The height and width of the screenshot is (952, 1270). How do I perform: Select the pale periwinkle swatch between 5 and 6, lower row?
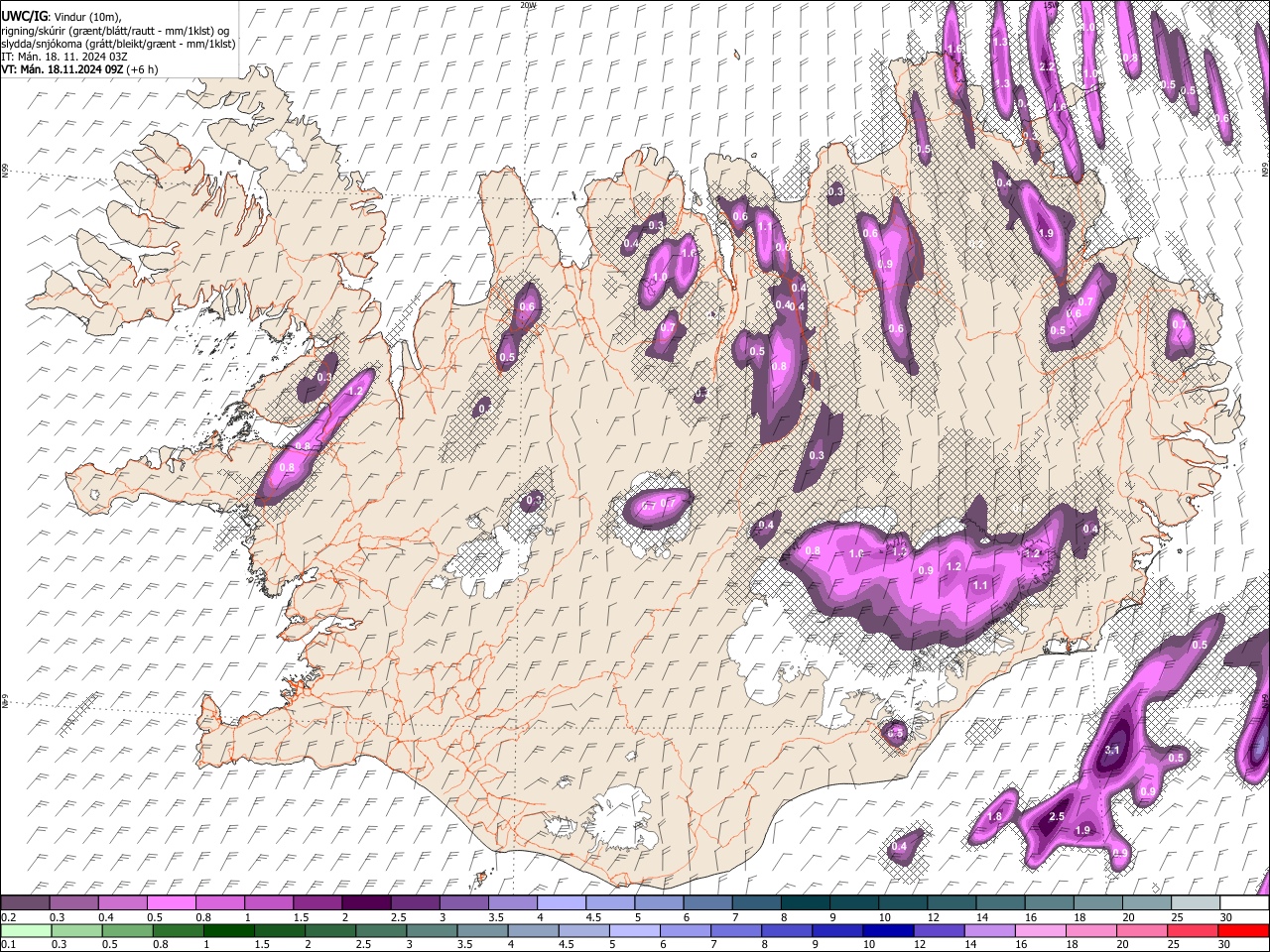[x=634, y=931]
